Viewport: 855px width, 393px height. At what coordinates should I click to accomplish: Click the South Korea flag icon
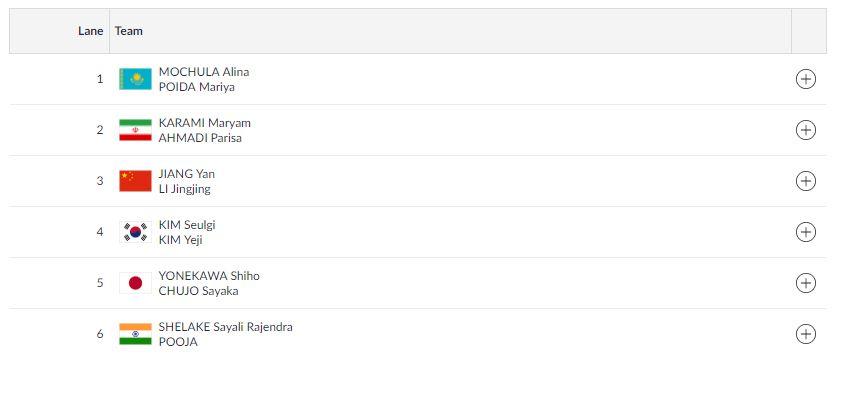coord(135,232)
